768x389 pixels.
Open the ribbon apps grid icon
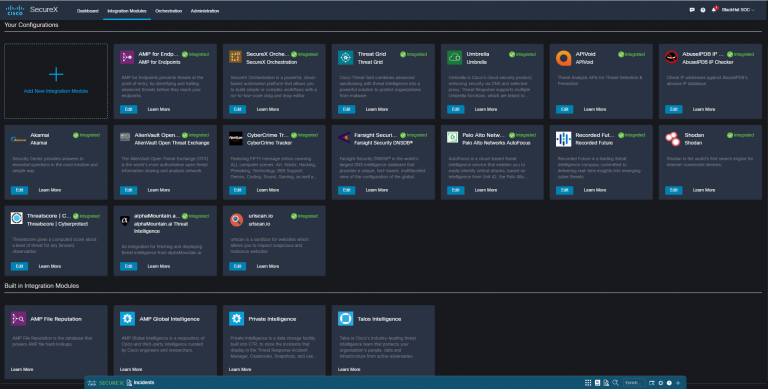tap(588, 383)
